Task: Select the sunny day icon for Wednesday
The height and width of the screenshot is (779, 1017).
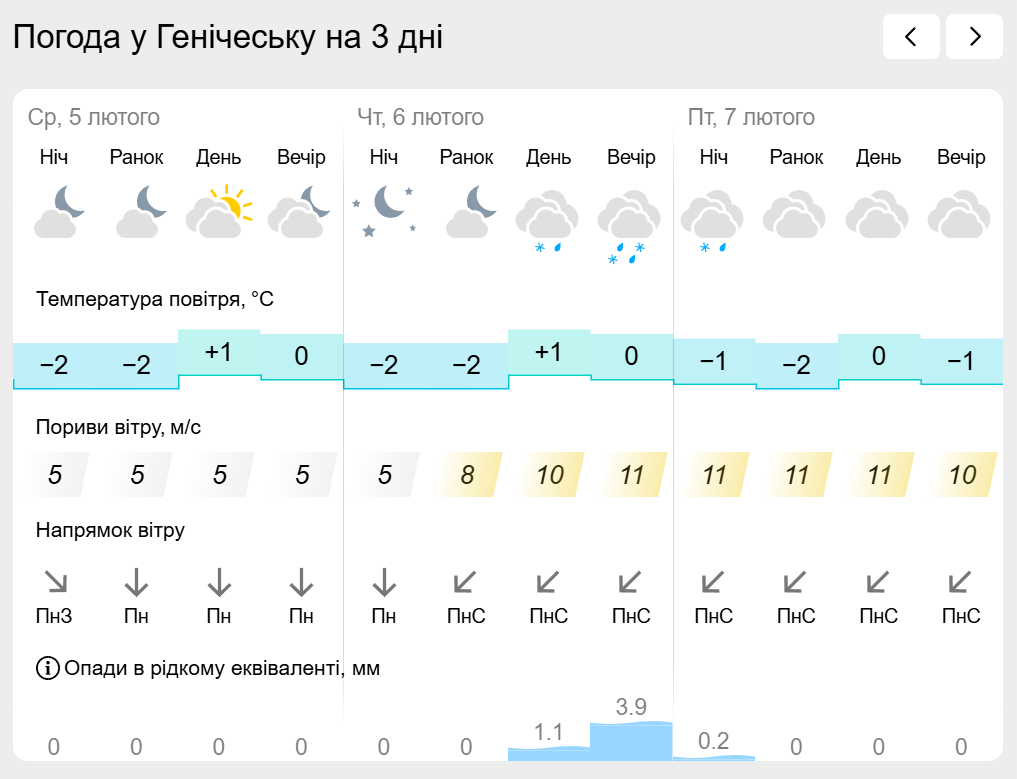Action: click(x=219, y=211)
